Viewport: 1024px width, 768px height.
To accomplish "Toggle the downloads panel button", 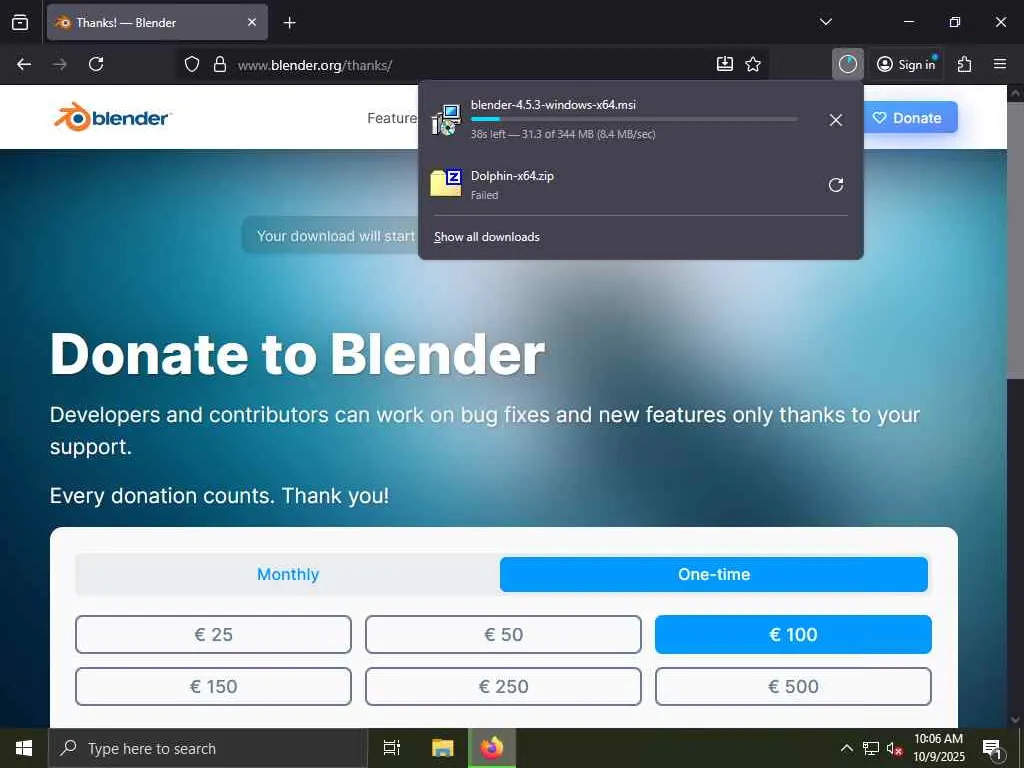I will (x=848, y=64).
